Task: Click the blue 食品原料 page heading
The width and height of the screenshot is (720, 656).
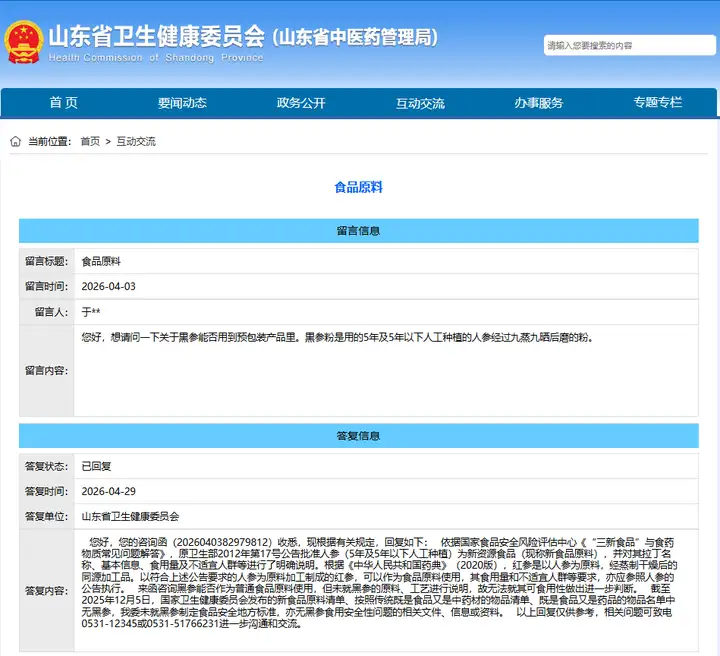Action: click(359, 187)
